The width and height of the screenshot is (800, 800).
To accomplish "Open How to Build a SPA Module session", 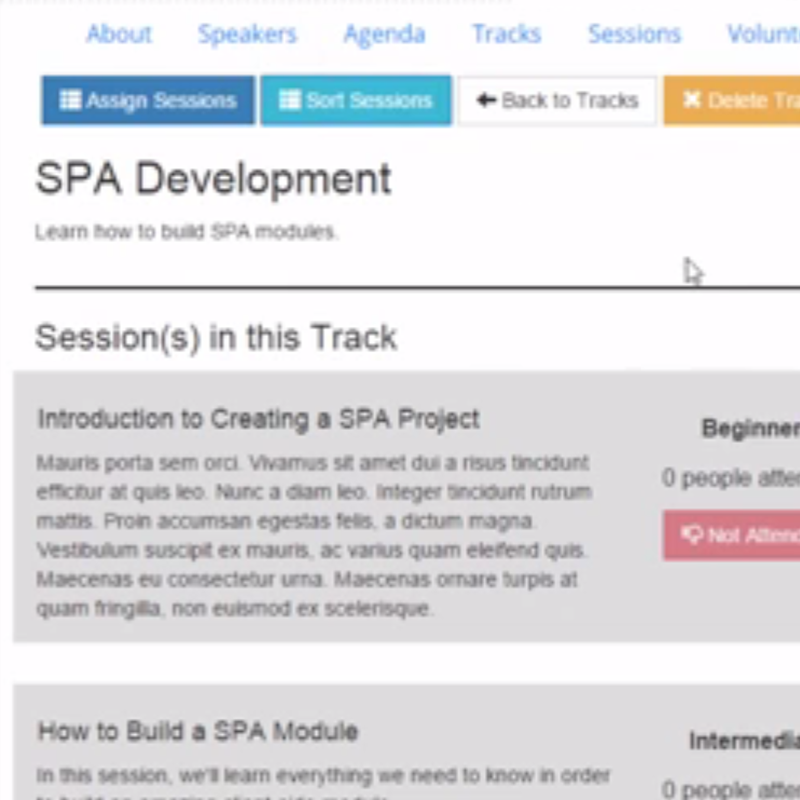I will 198,732.
